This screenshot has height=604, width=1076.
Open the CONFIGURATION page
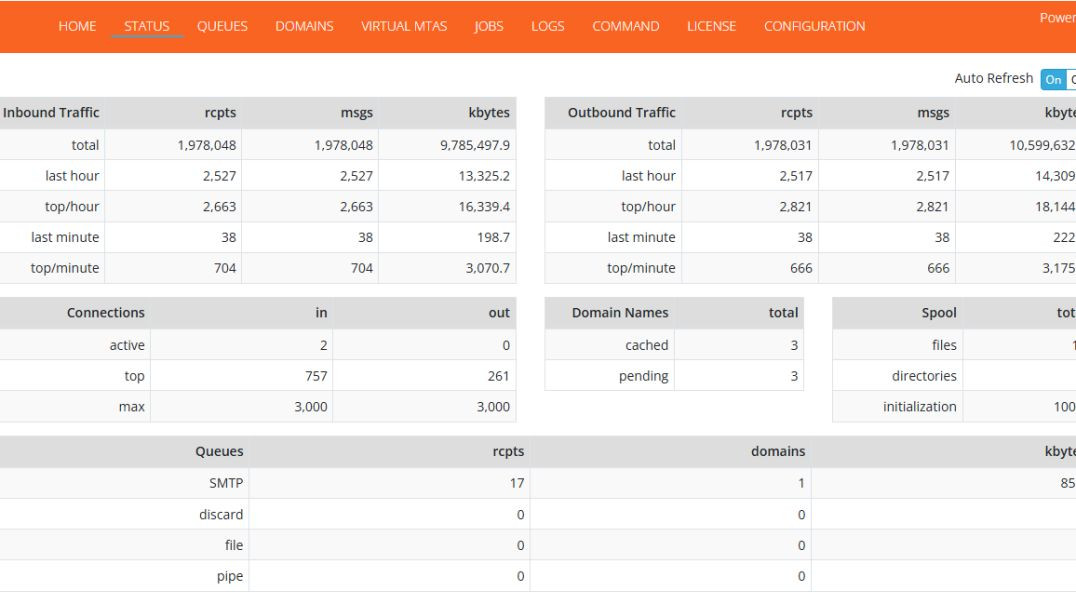click(x=814, y=26)
